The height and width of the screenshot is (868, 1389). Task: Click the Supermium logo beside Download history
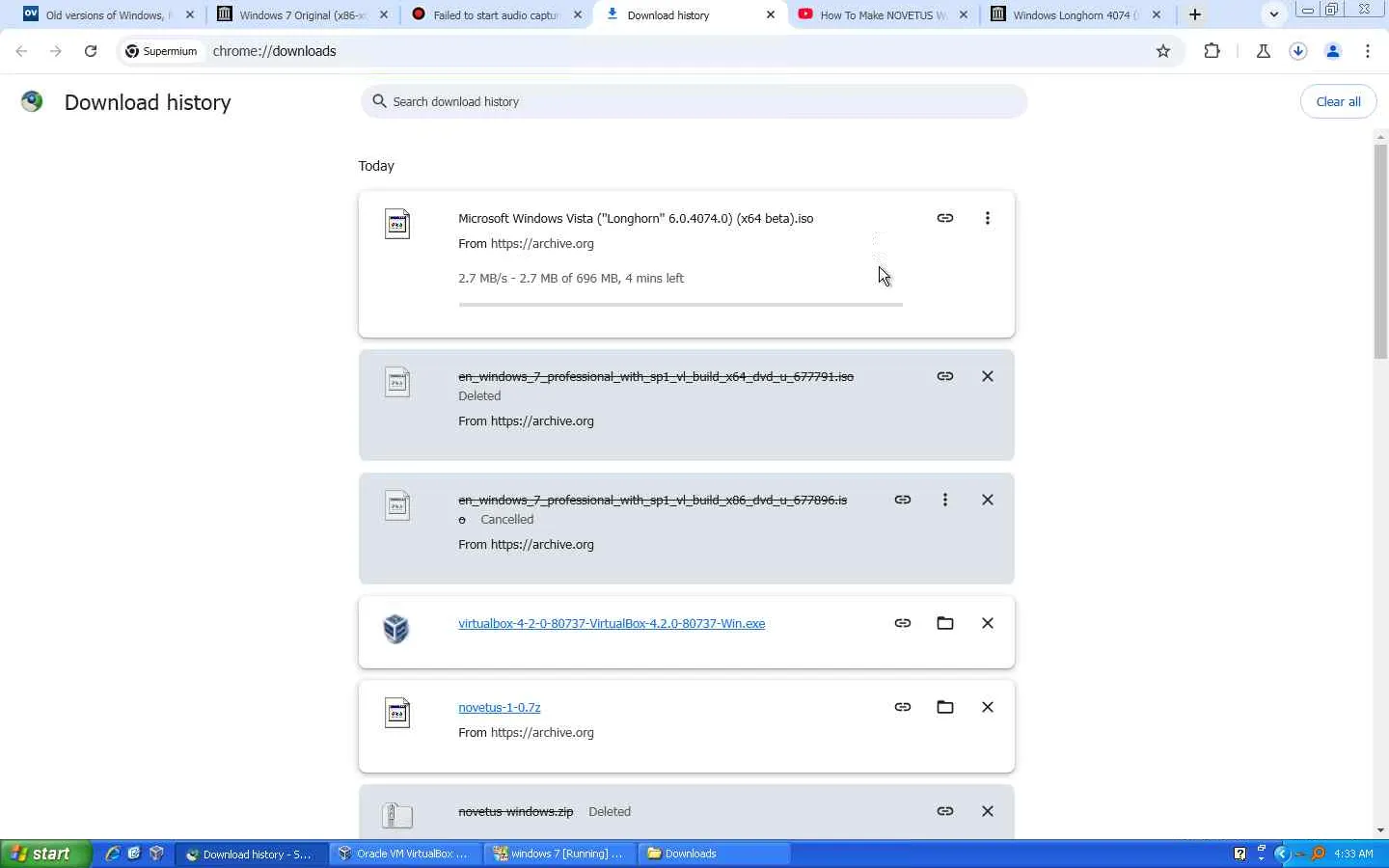coord(32,101)
